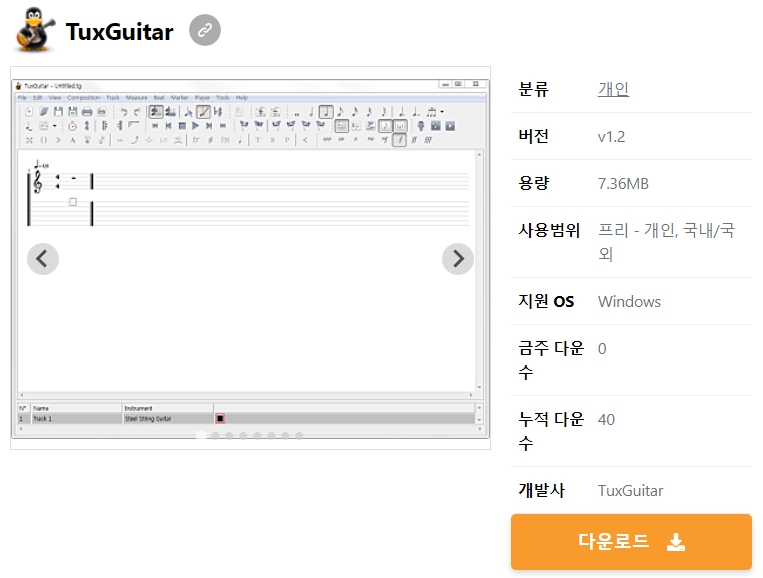Select the dotted note icon
Image resolution: width=763 pixels, height=578 pixels.
click(x=402, y=112)
